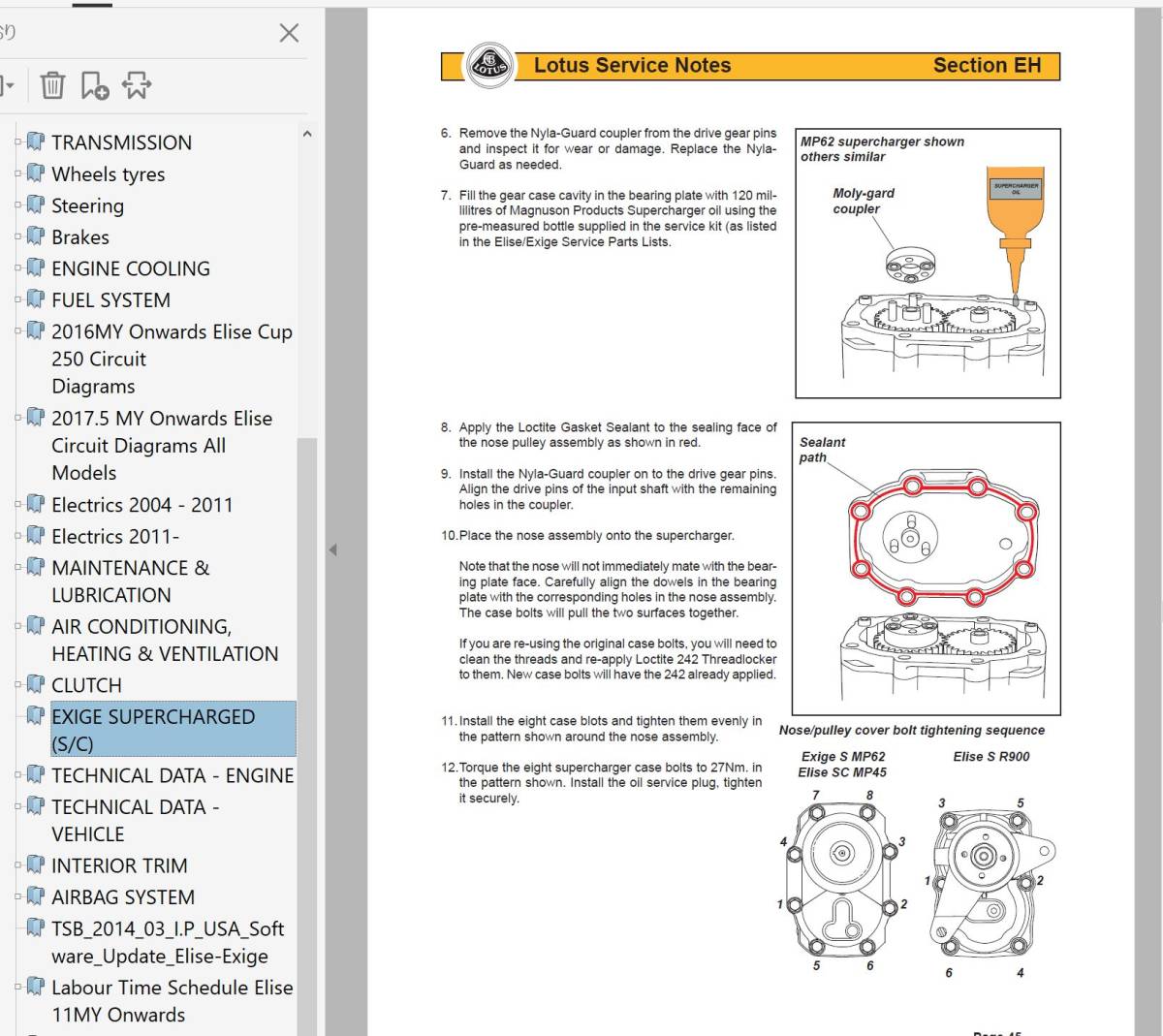
Task: Expand the CLUTCH bookmark node
Action: [x=17, y=685]
